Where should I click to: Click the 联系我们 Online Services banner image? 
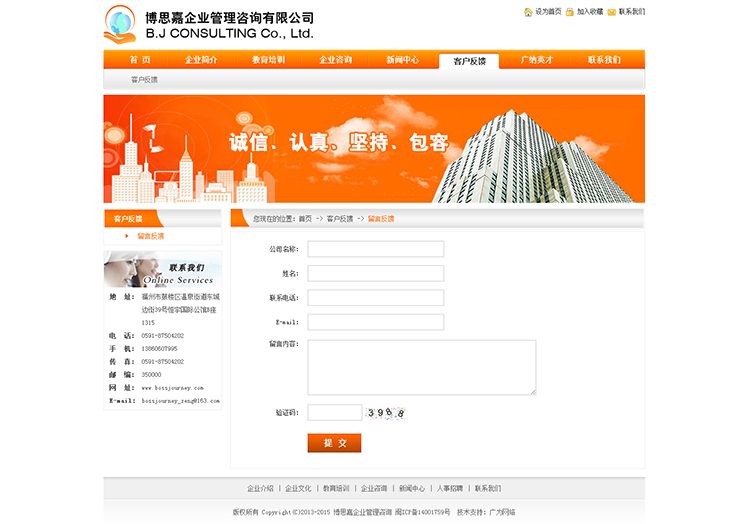point(162,269)
